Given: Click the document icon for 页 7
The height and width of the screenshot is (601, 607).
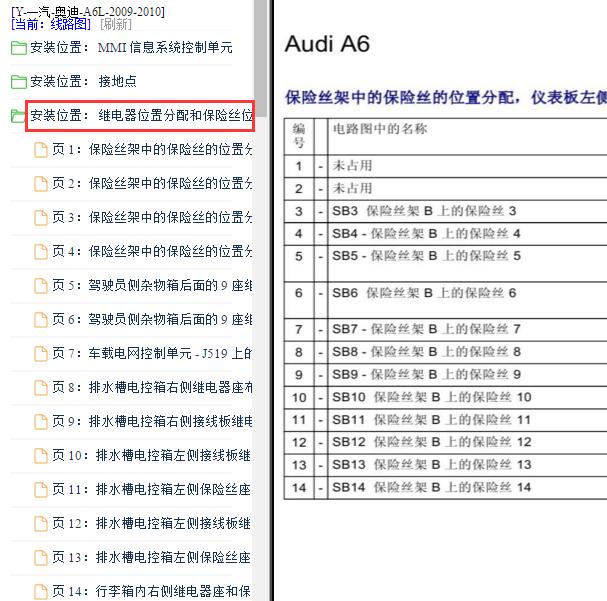Looking at the screenshot, I should click(41, 353).
